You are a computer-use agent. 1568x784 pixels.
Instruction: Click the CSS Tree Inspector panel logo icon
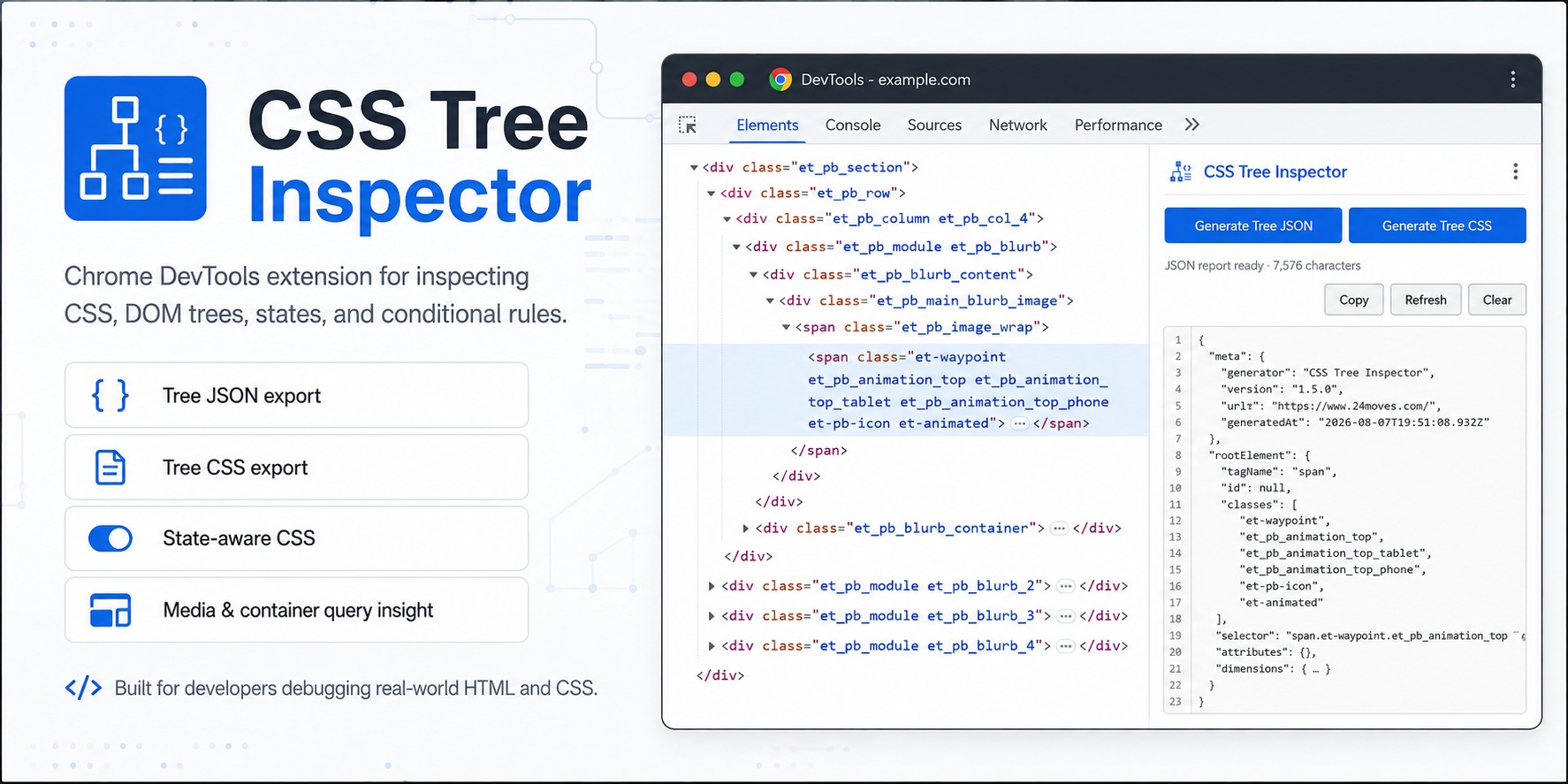[x=1180, y=171]
